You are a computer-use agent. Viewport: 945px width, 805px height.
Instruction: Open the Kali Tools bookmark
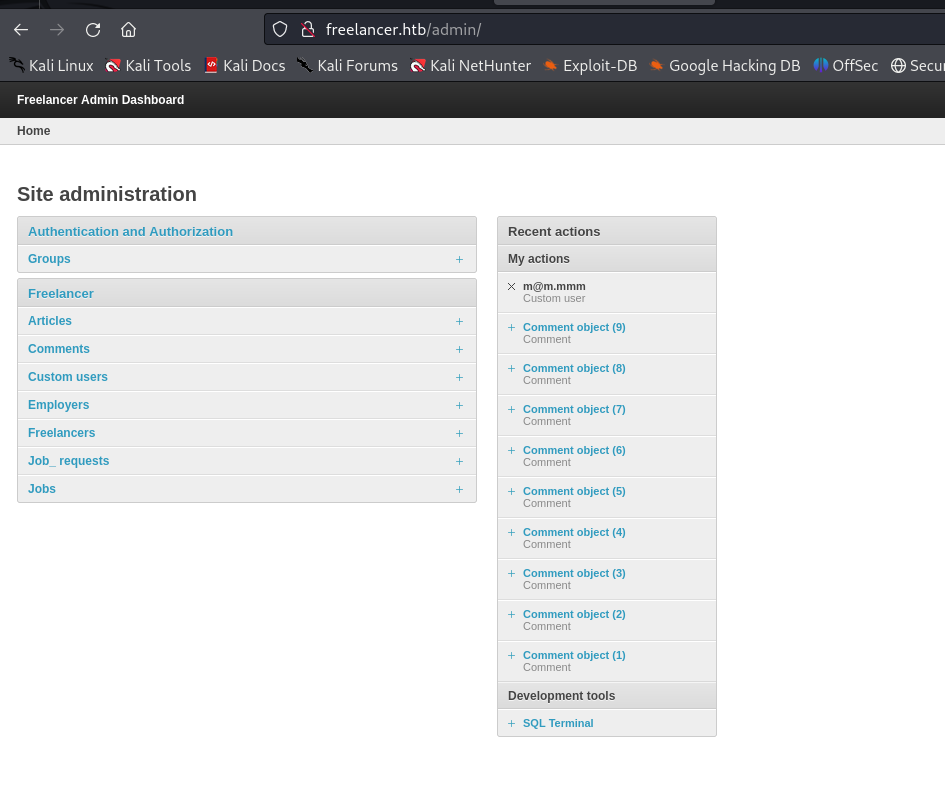(x=148, y=66)
